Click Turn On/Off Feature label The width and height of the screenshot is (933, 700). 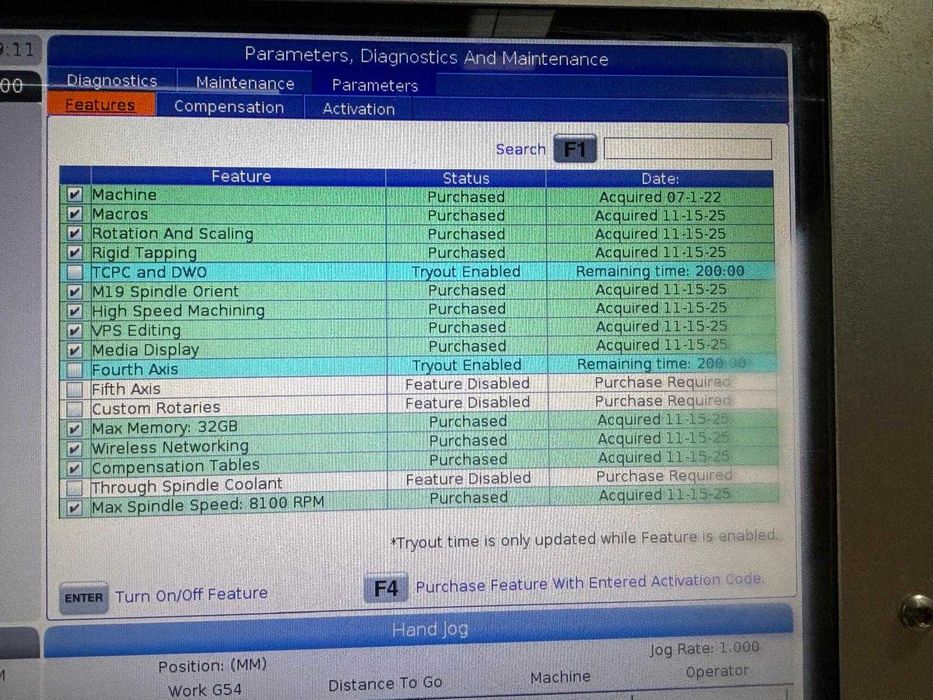tap(192, 595)
